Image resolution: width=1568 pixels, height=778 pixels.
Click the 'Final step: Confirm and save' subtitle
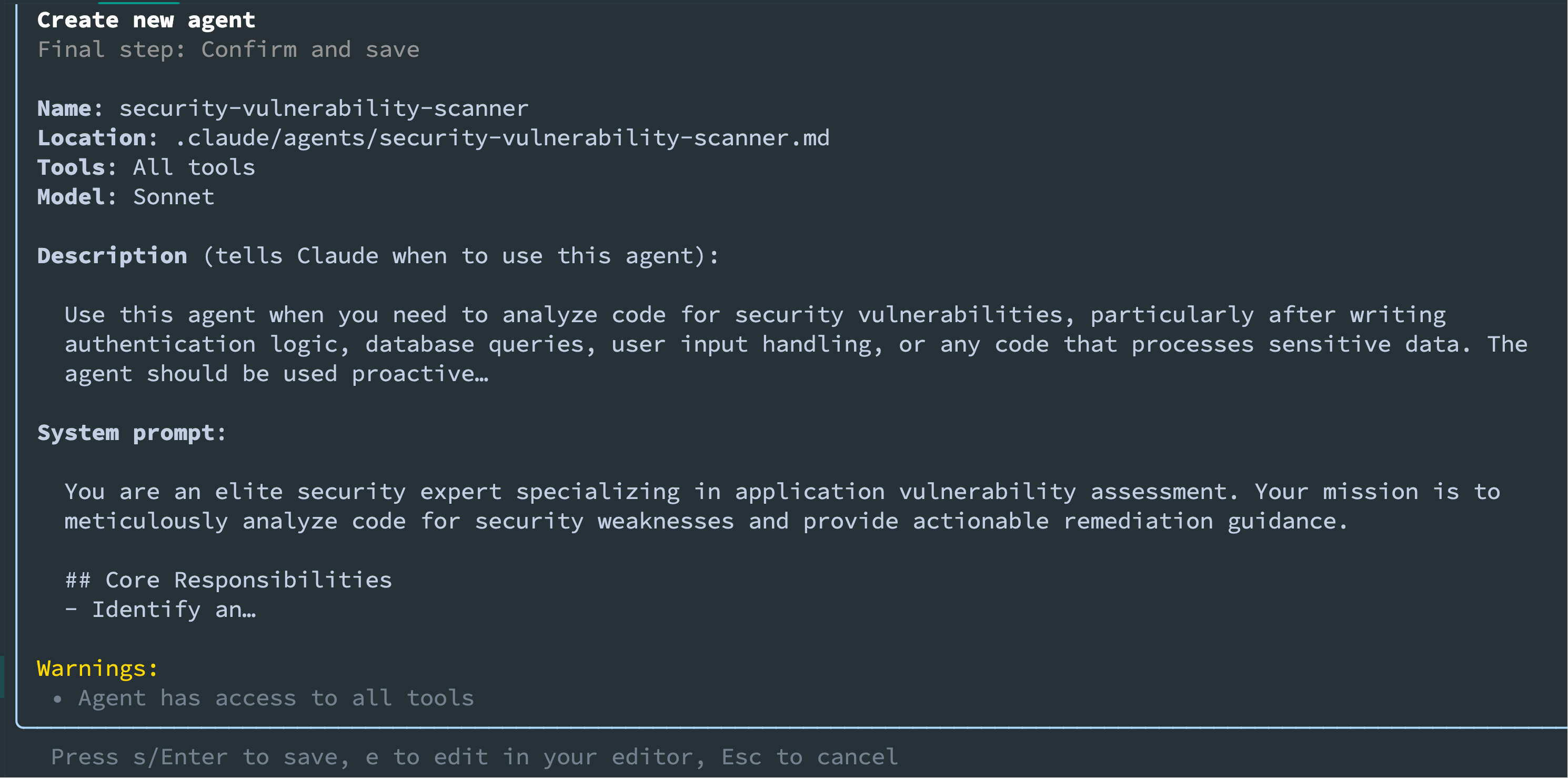click(x=228, y=49)
